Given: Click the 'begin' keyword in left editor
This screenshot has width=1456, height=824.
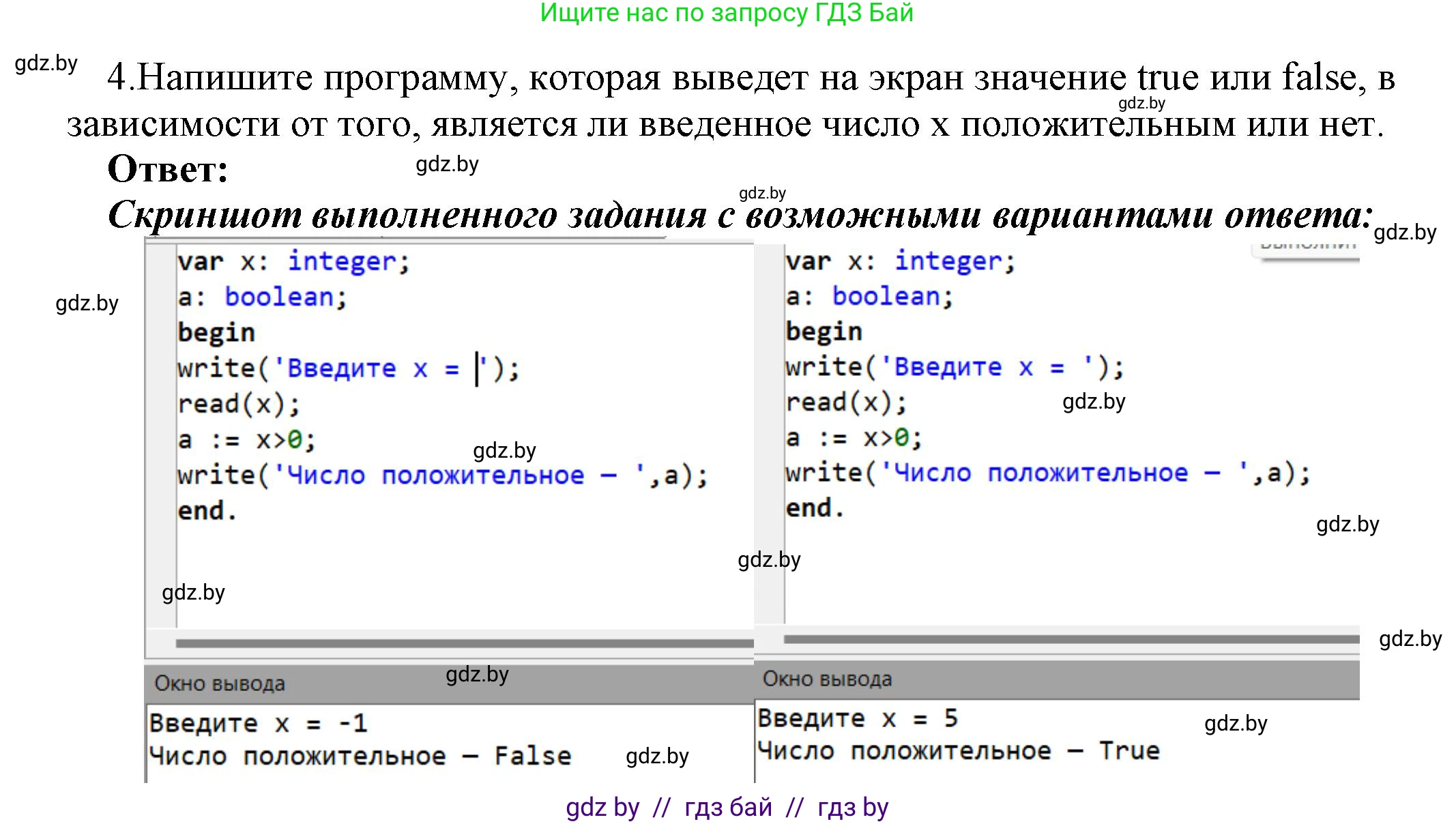Looking at the screenshot, I should (x=216, y=333).
